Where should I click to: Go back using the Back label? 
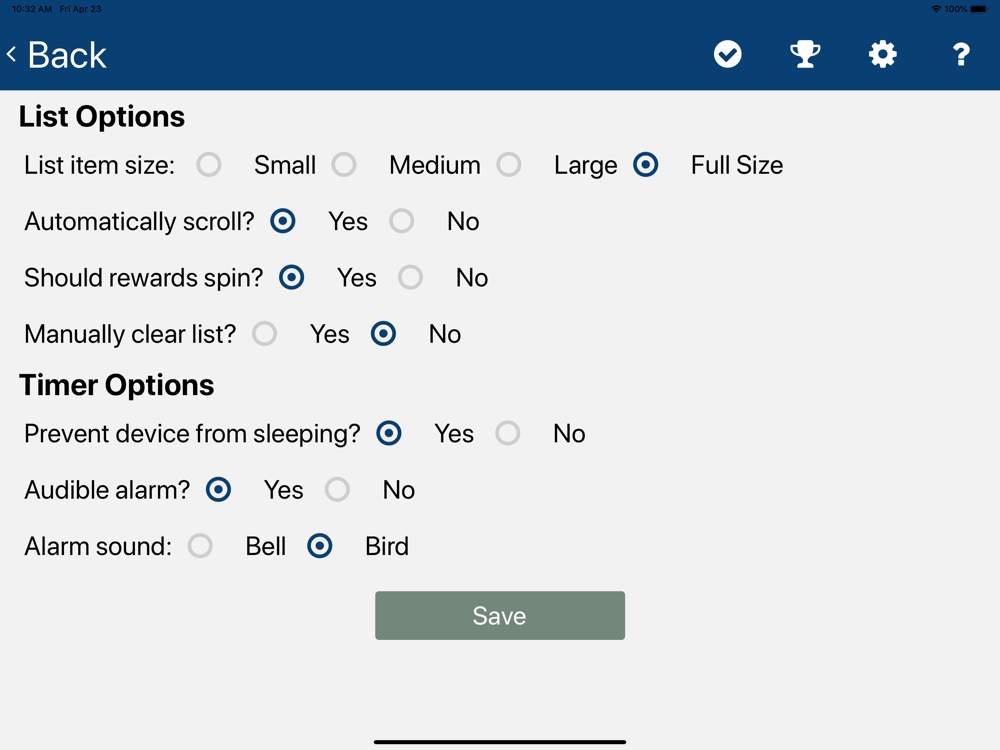67,55
